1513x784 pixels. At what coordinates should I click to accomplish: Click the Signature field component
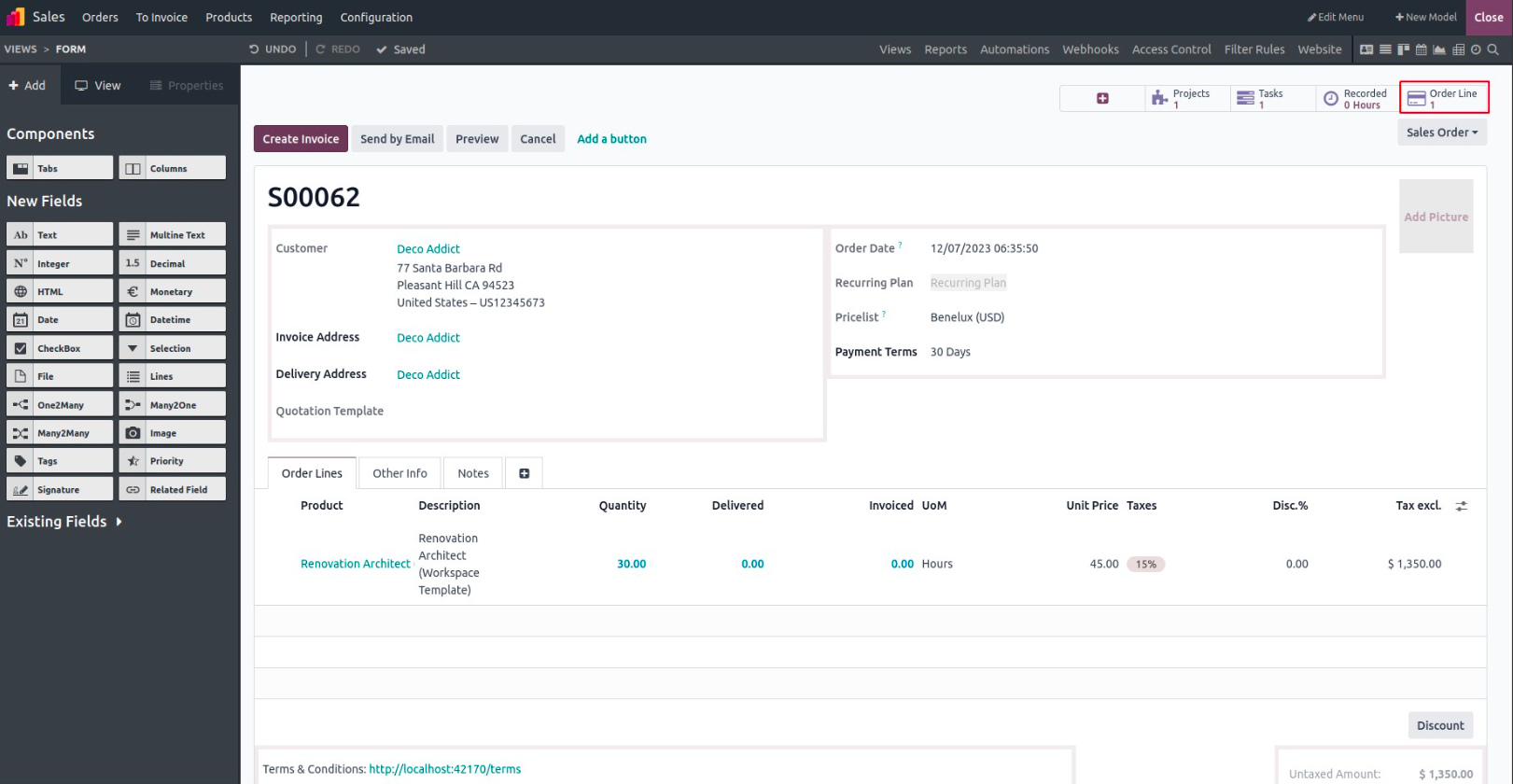point(60,489)
